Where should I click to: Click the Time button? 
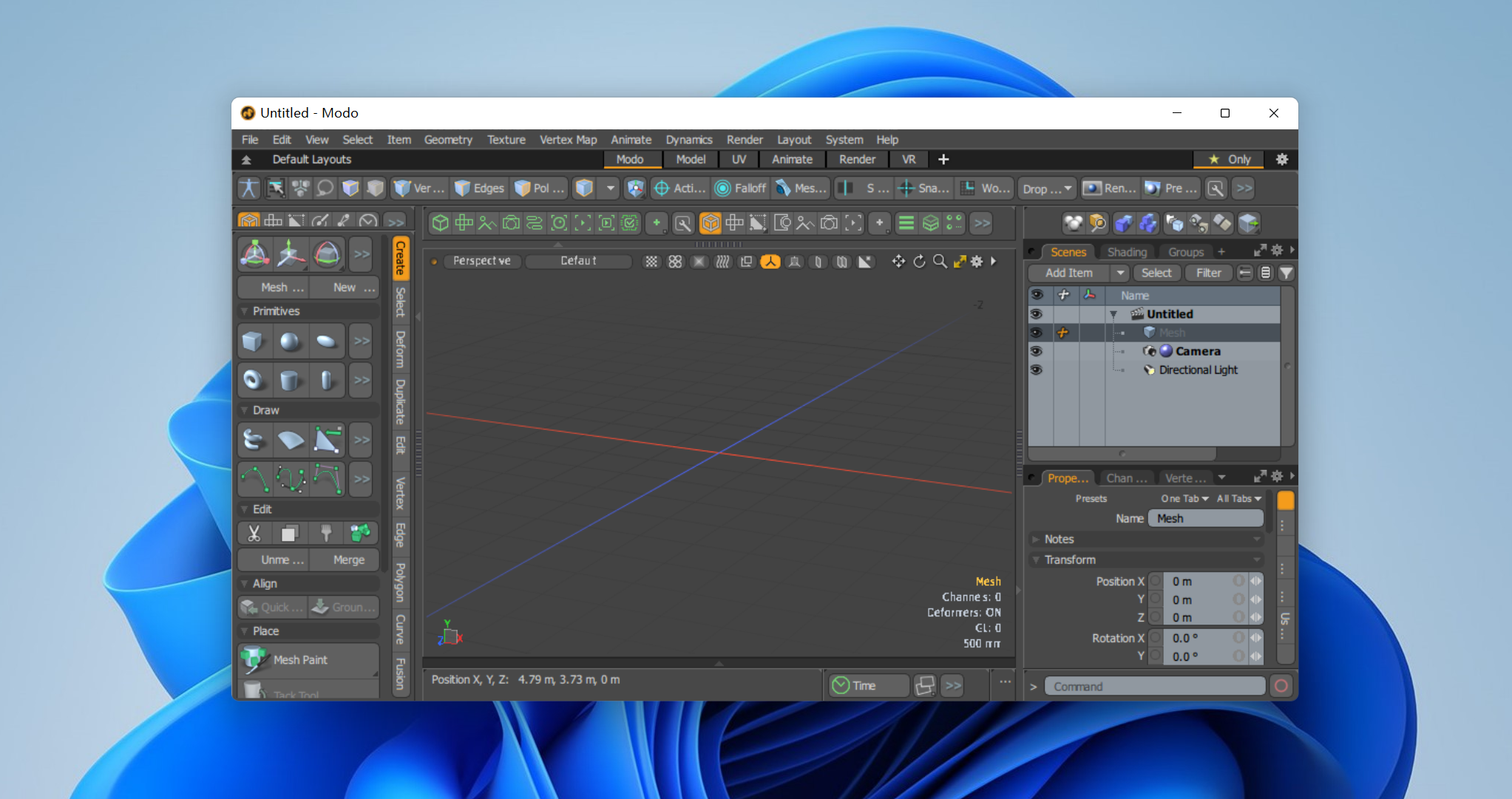click(869, 685)
